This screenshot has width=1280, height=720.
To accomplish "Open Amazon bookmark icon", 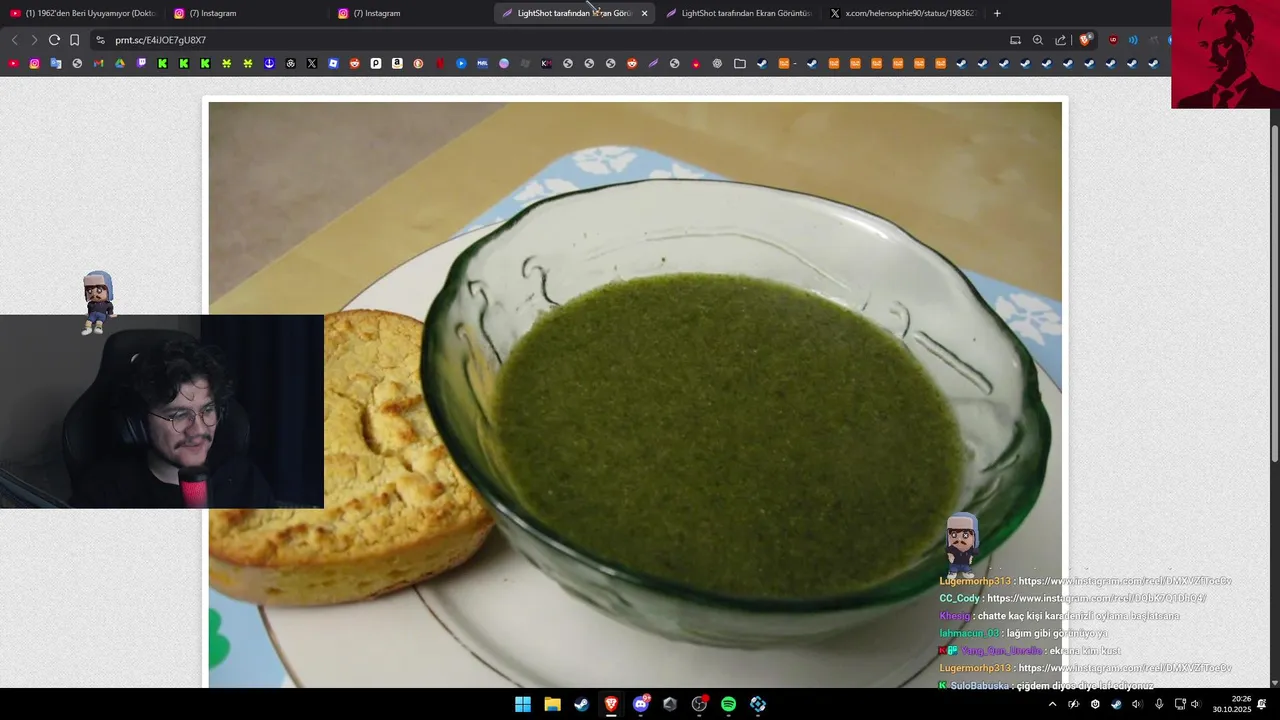I will tap(397, 64).
